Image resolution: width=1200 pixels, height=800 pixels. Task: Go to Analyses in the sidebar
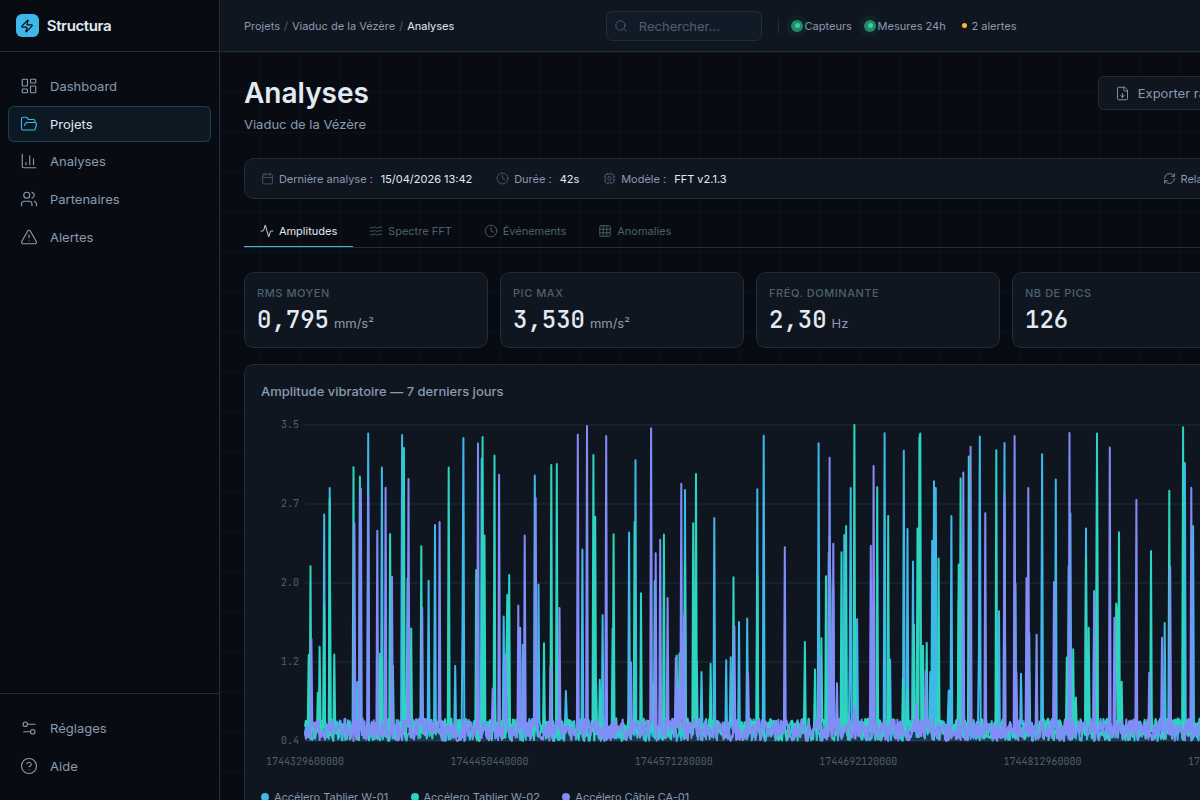[109, 162]
